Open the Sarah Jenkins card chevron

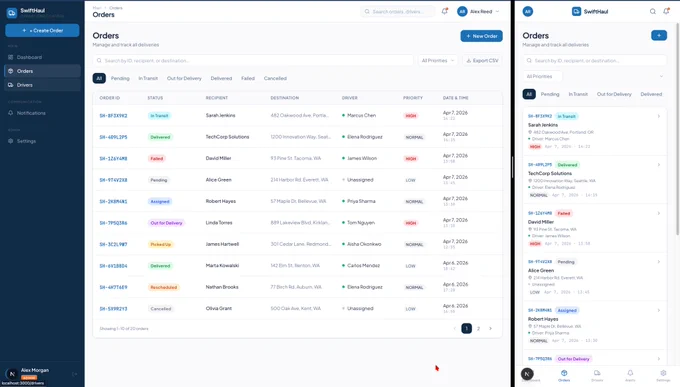tap(659, 116)
